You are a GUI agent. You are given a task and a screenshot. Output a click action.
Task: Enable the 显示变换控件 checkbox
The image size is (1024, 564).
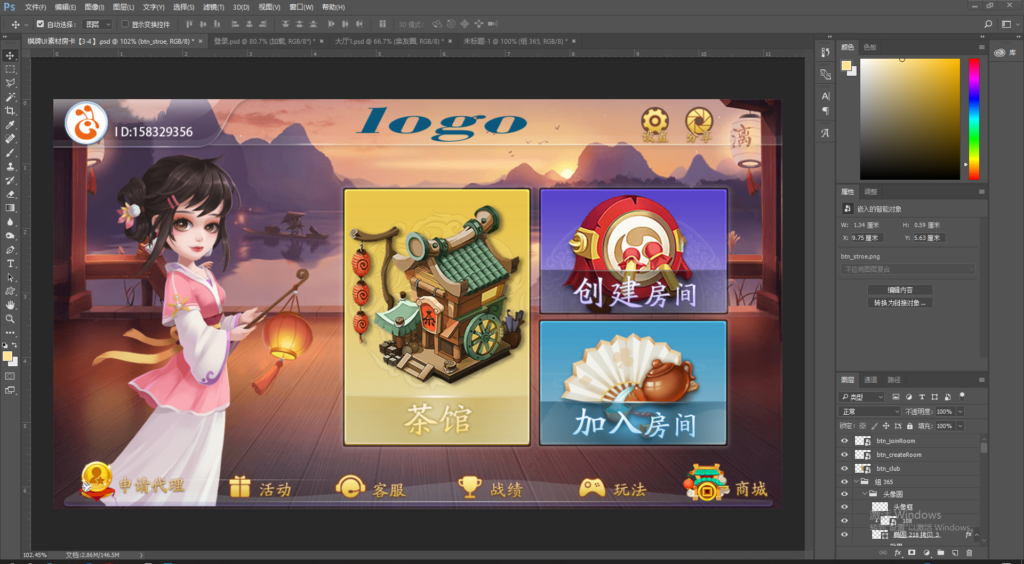[x=125, y=23]
